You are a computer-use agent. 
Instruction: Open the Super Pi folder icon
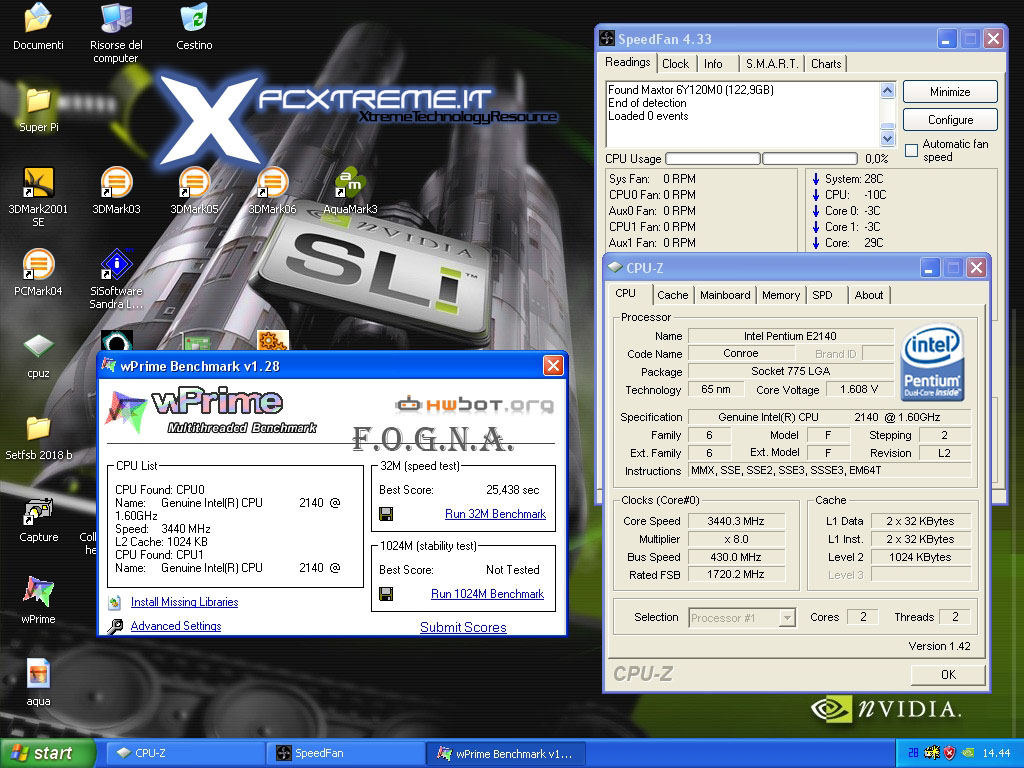(x=38, y=101)
